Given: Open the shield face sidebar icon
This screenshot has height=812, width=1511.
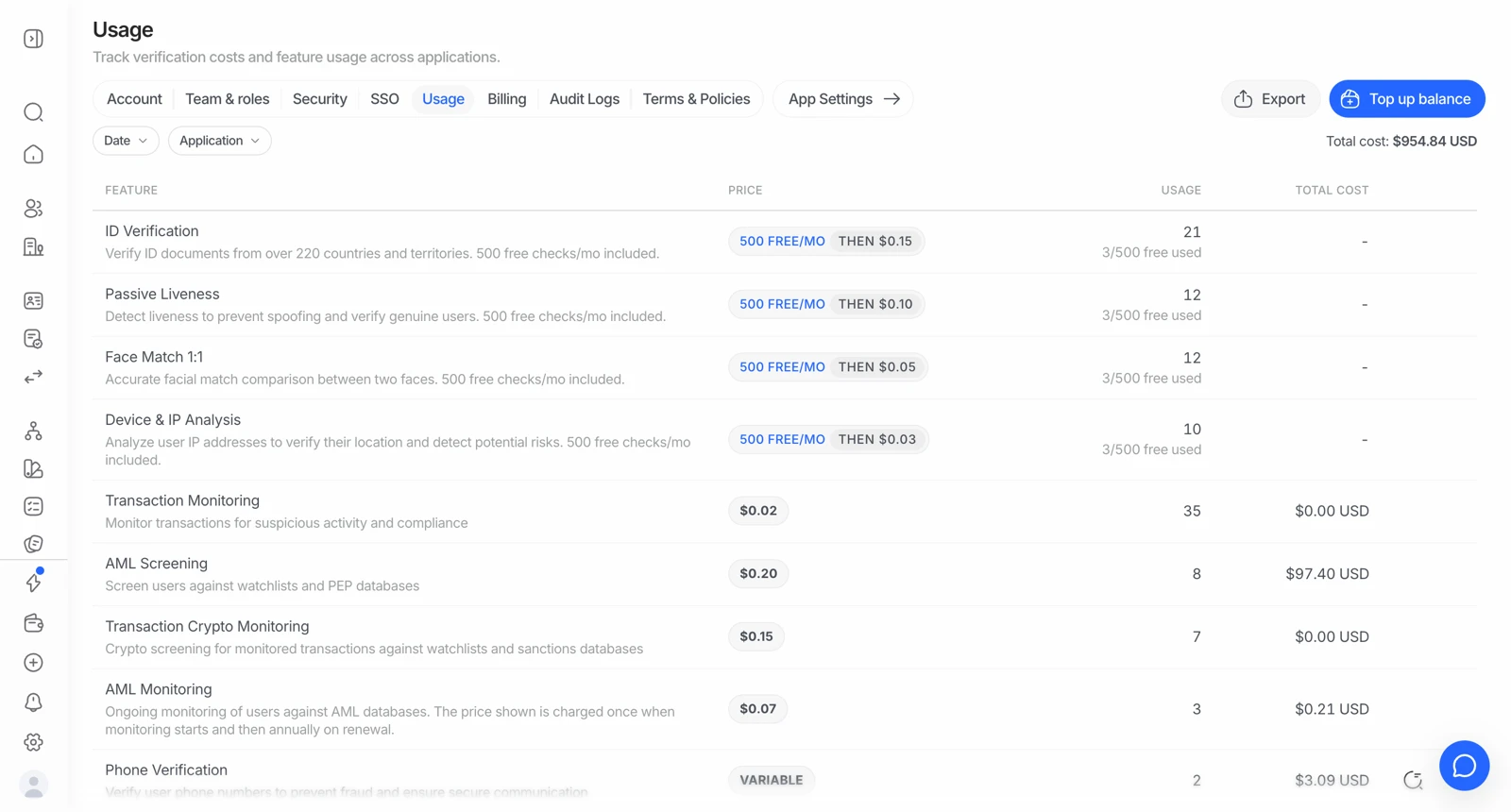Looking at the screenshot, I should (33, 545).
